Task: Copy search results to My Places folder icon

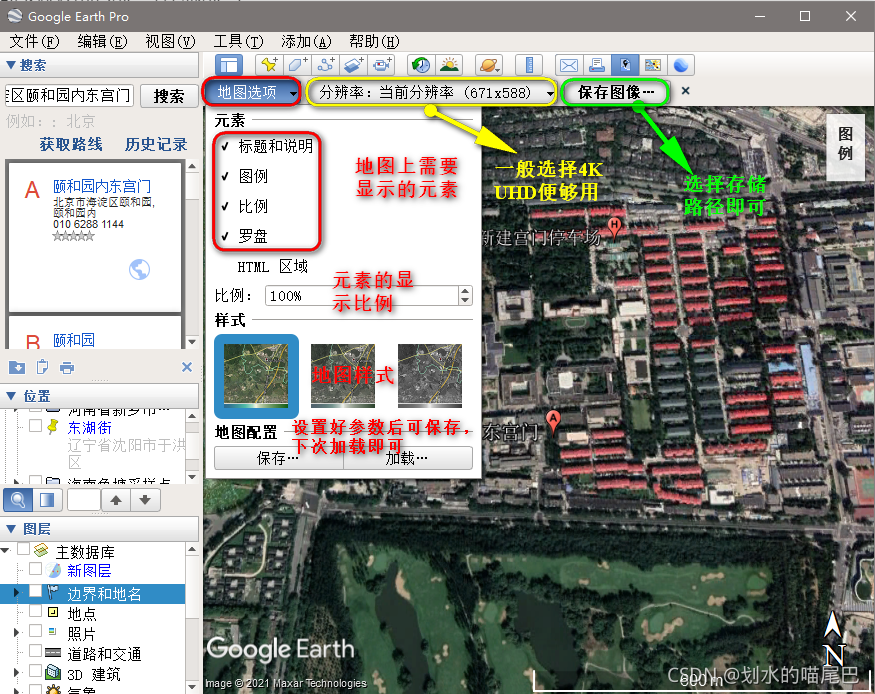Action: (17, 367)
